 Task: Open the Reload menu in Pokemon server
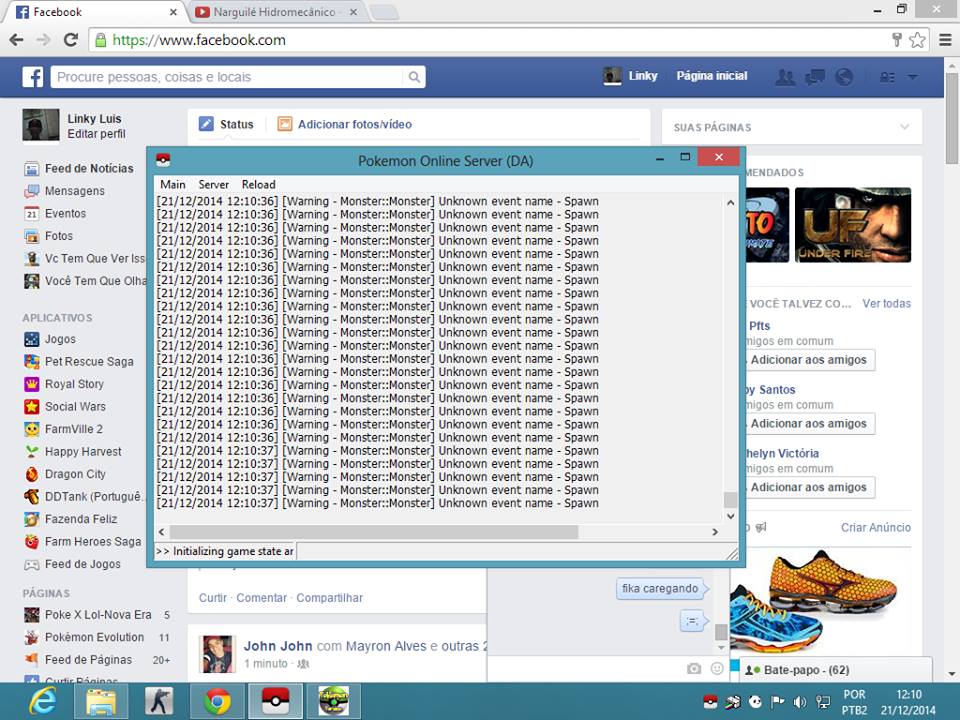tap(258, 184)
